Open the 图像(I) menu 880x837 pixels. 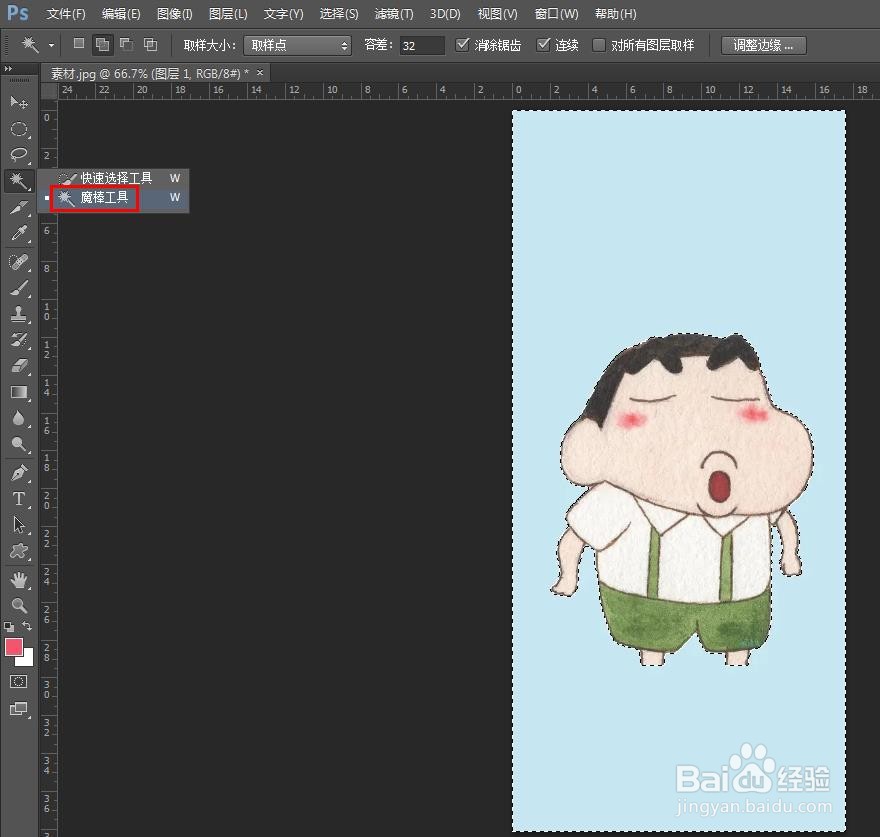[x=175, y=13]
